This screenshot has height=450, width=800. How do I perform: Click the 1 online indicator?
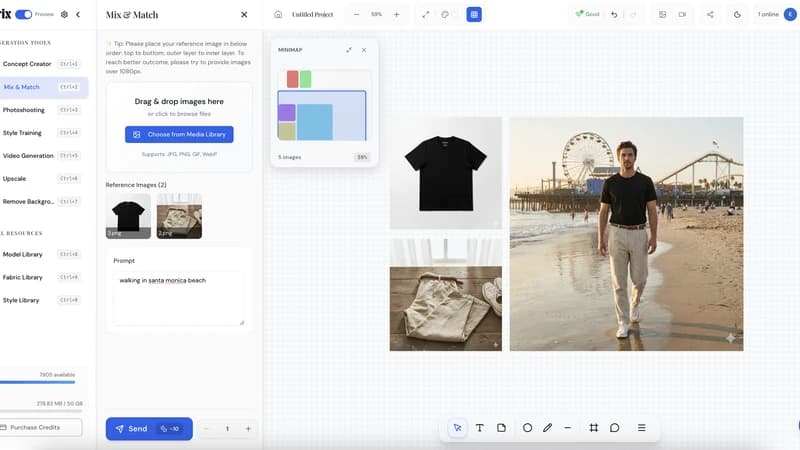[768, 14]
